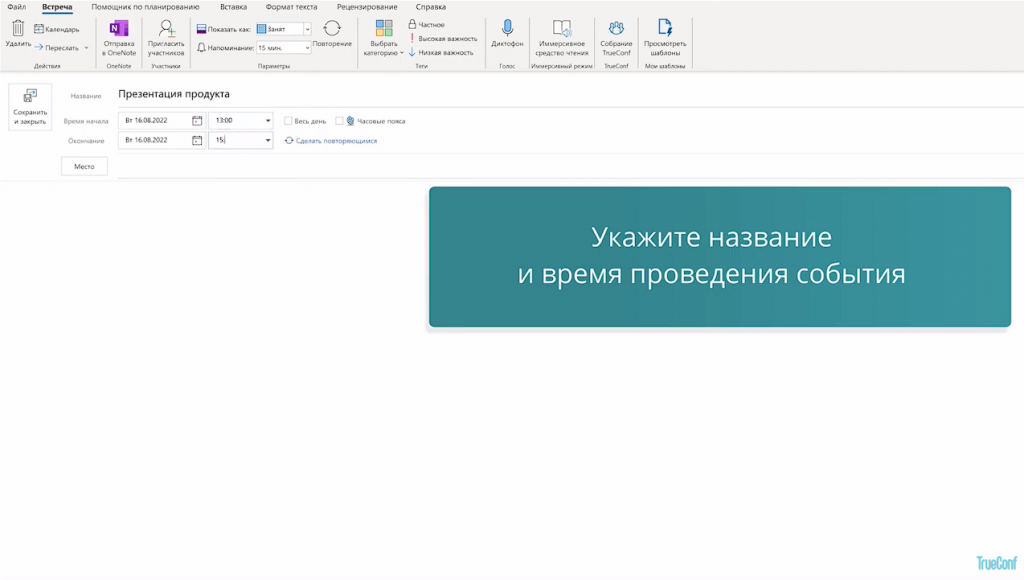Click the Forward (Переслать) arrow icon
This screenshot has height=580, width=1024.
click(39, 48)
